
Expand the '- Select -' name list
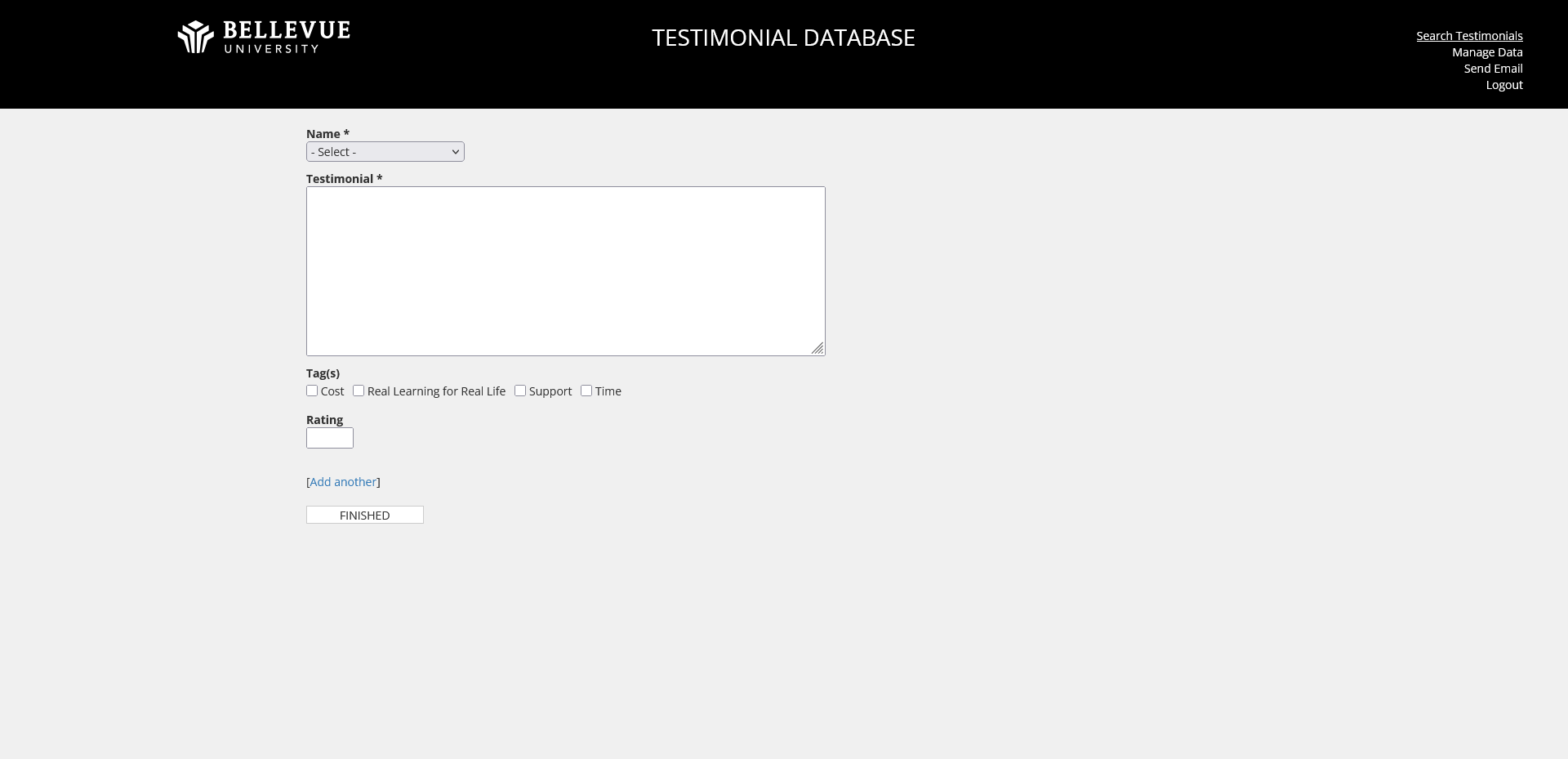(385, 151)
